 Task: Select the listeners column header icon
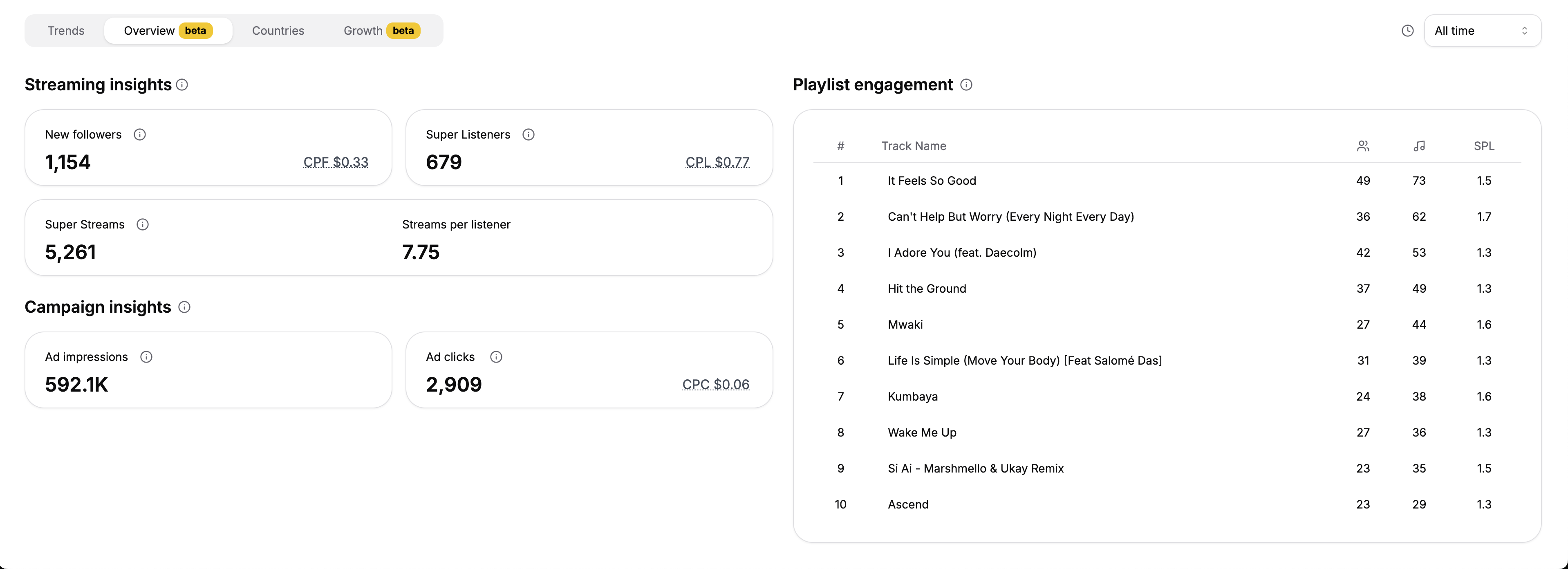tap(1363, 146)
